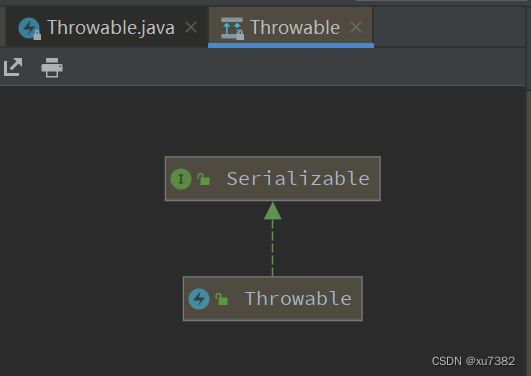Click the public lock icon beside Serializable
531x376 pixels.
[204, 179]
